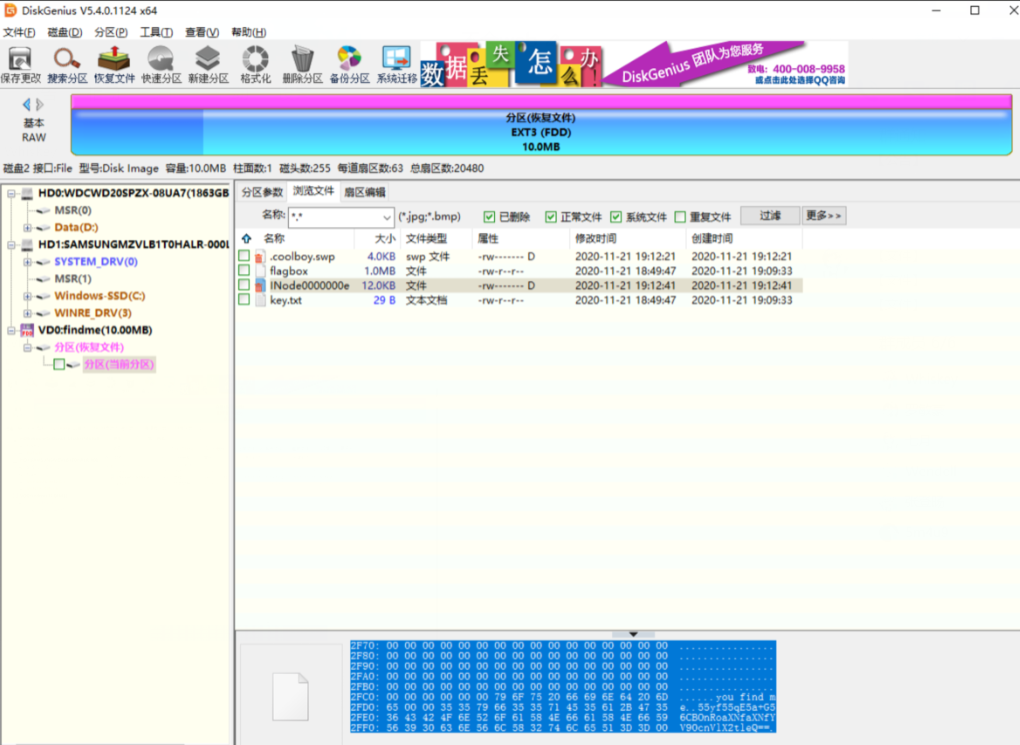
Task: Expand the Windows-SSD(C:) partition node
Action: (x=27, y=296)
